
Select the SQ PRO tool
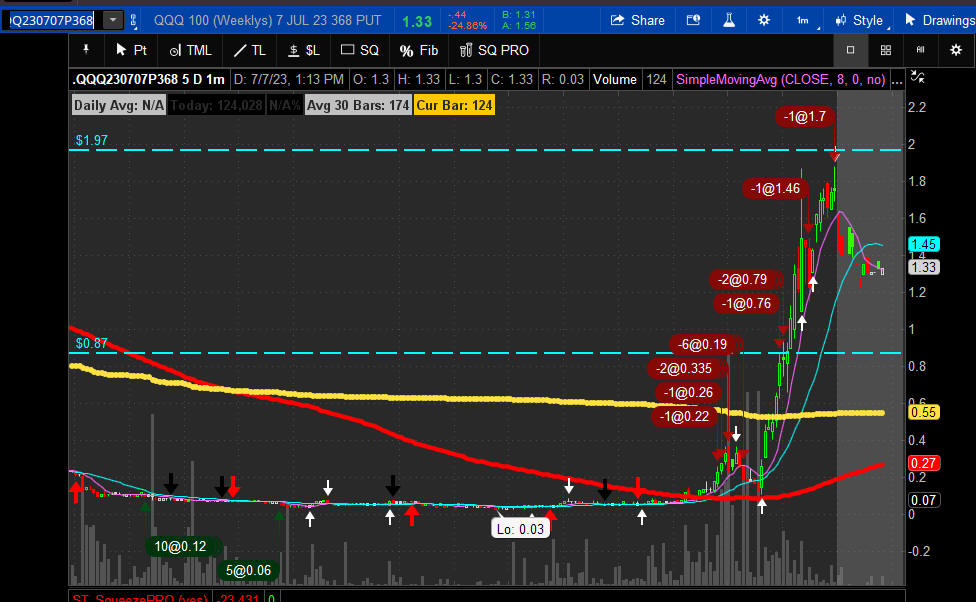494,50
